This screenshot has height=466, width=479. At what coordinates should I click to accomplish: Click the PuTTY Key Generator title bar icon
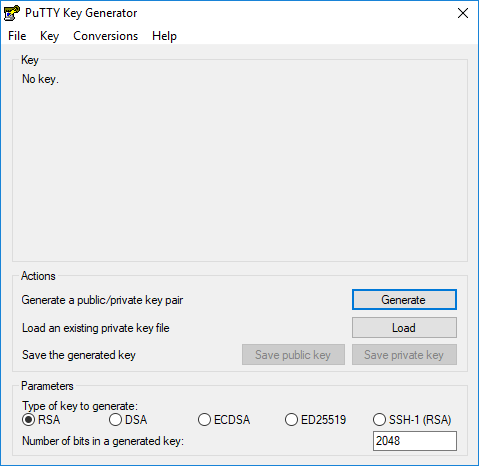pos(12,13)
